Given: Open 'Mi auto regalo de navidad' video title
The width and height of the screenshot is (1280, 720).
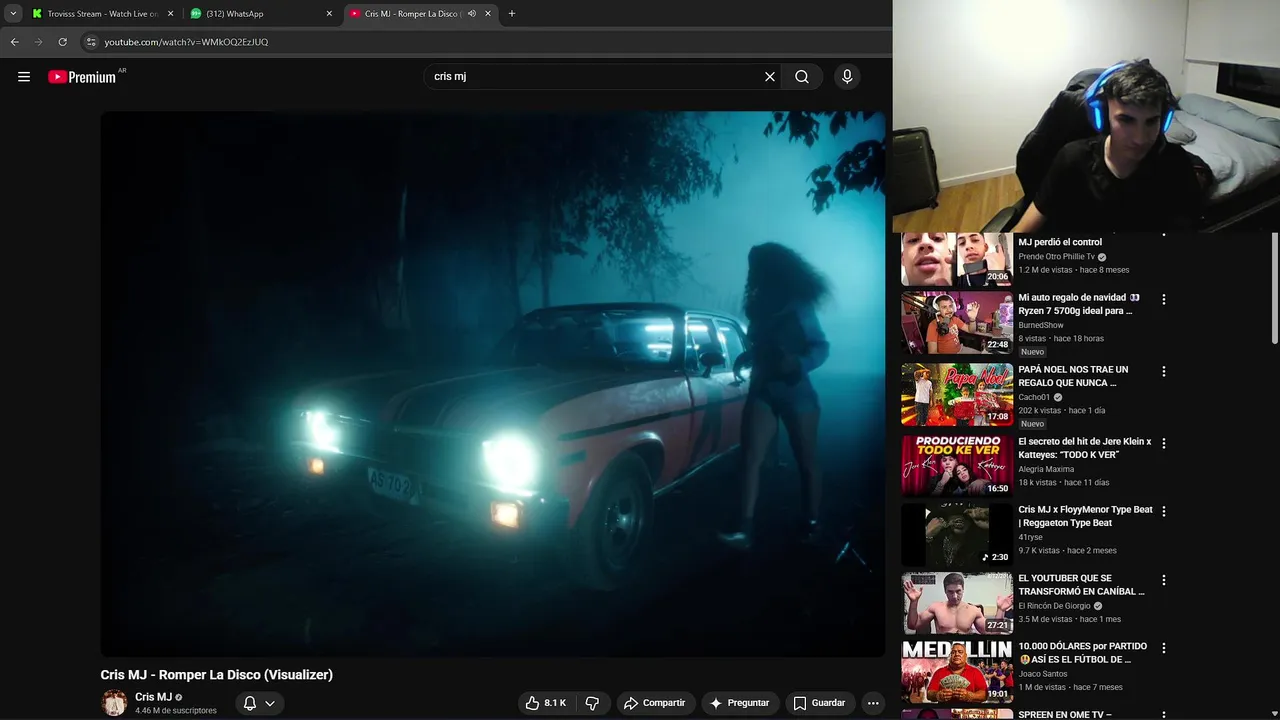Looking at the screenshot, I should [x=1079, y=304].
